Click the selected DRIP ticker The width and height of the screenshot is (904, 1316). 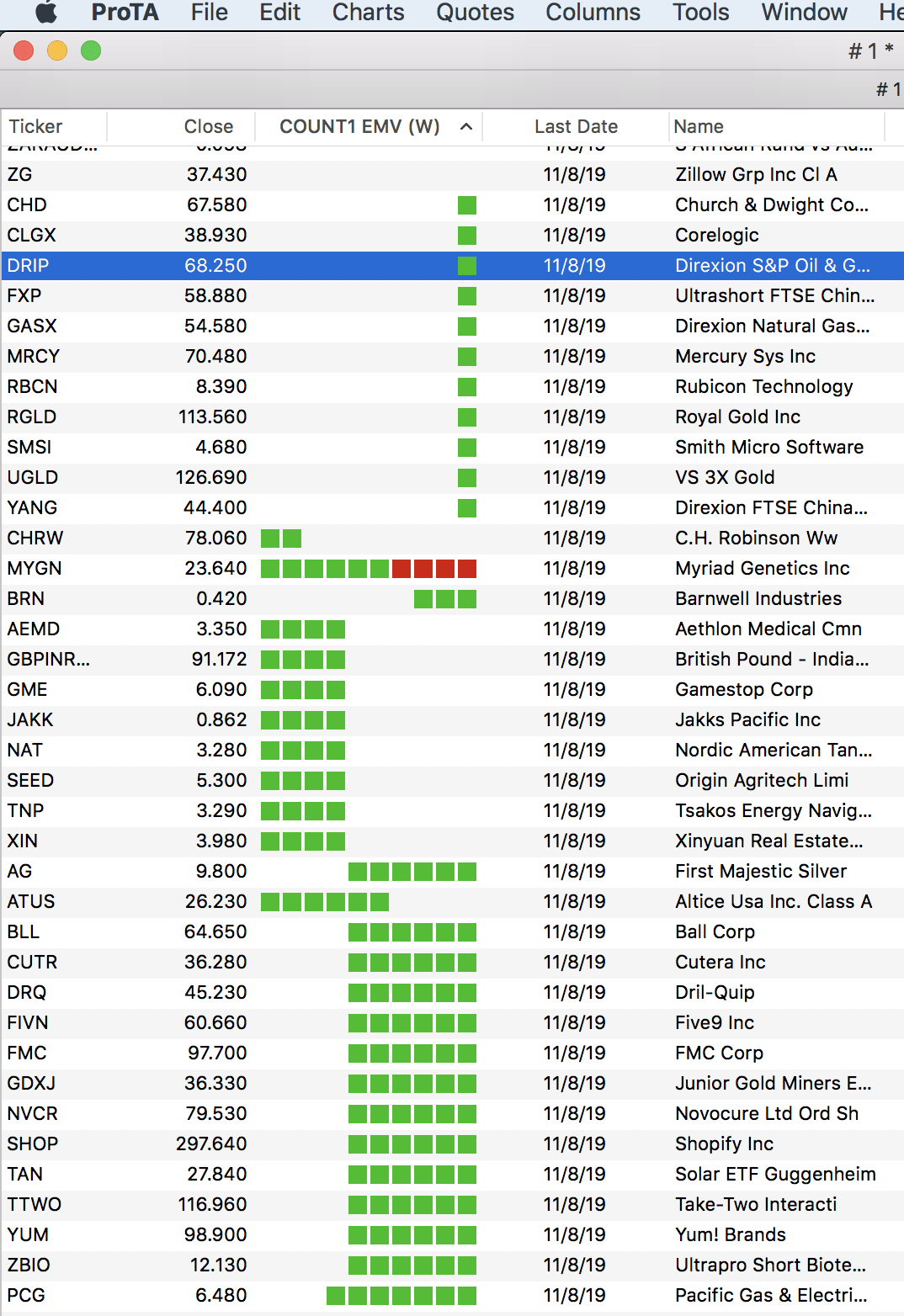(x=28, y=266)
